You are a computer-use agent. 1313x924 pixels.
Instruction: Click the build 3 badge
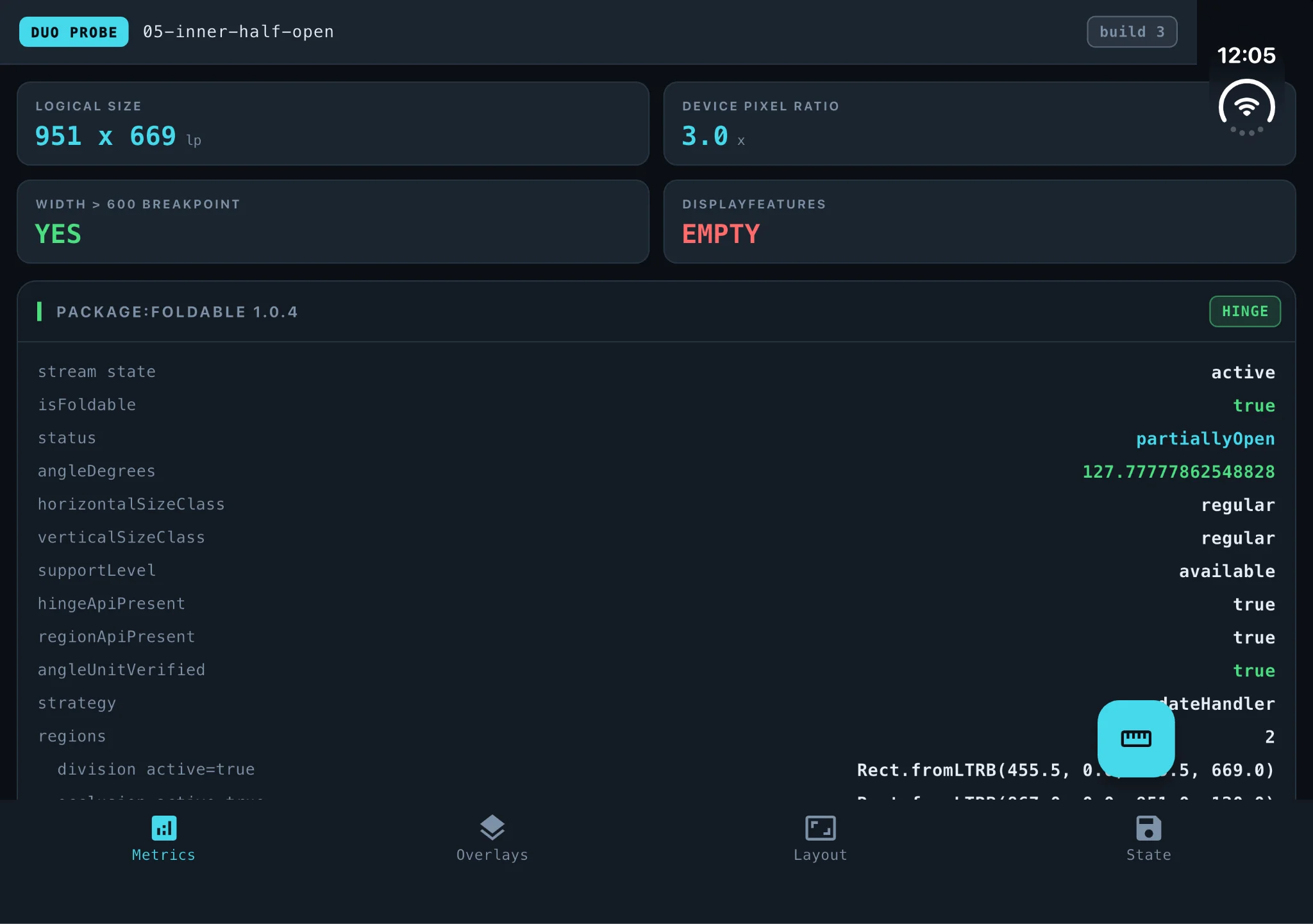(1132, 31)
